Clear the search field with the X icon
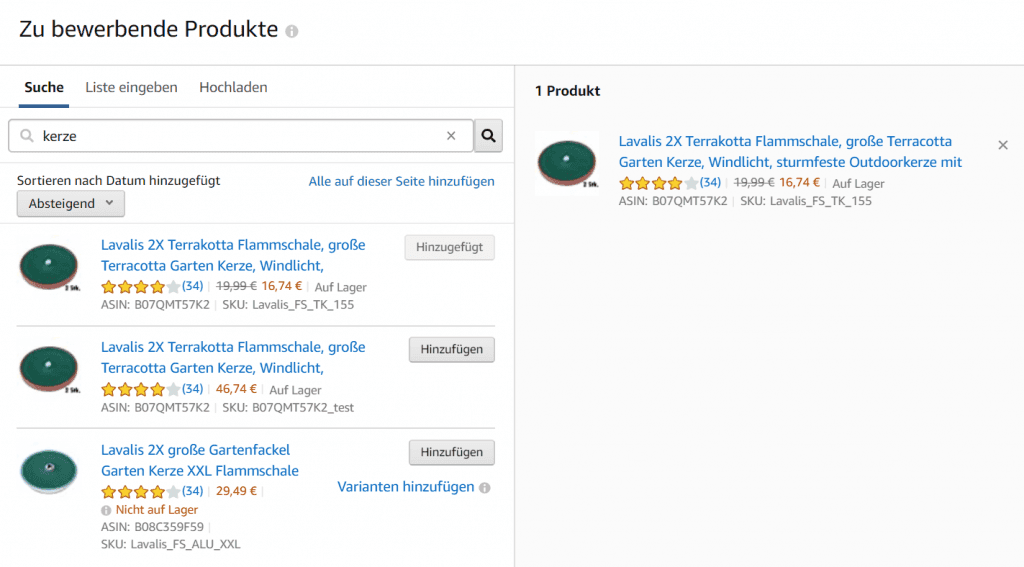Screen dimensions: 1024x567 click(x=451, y=136)
